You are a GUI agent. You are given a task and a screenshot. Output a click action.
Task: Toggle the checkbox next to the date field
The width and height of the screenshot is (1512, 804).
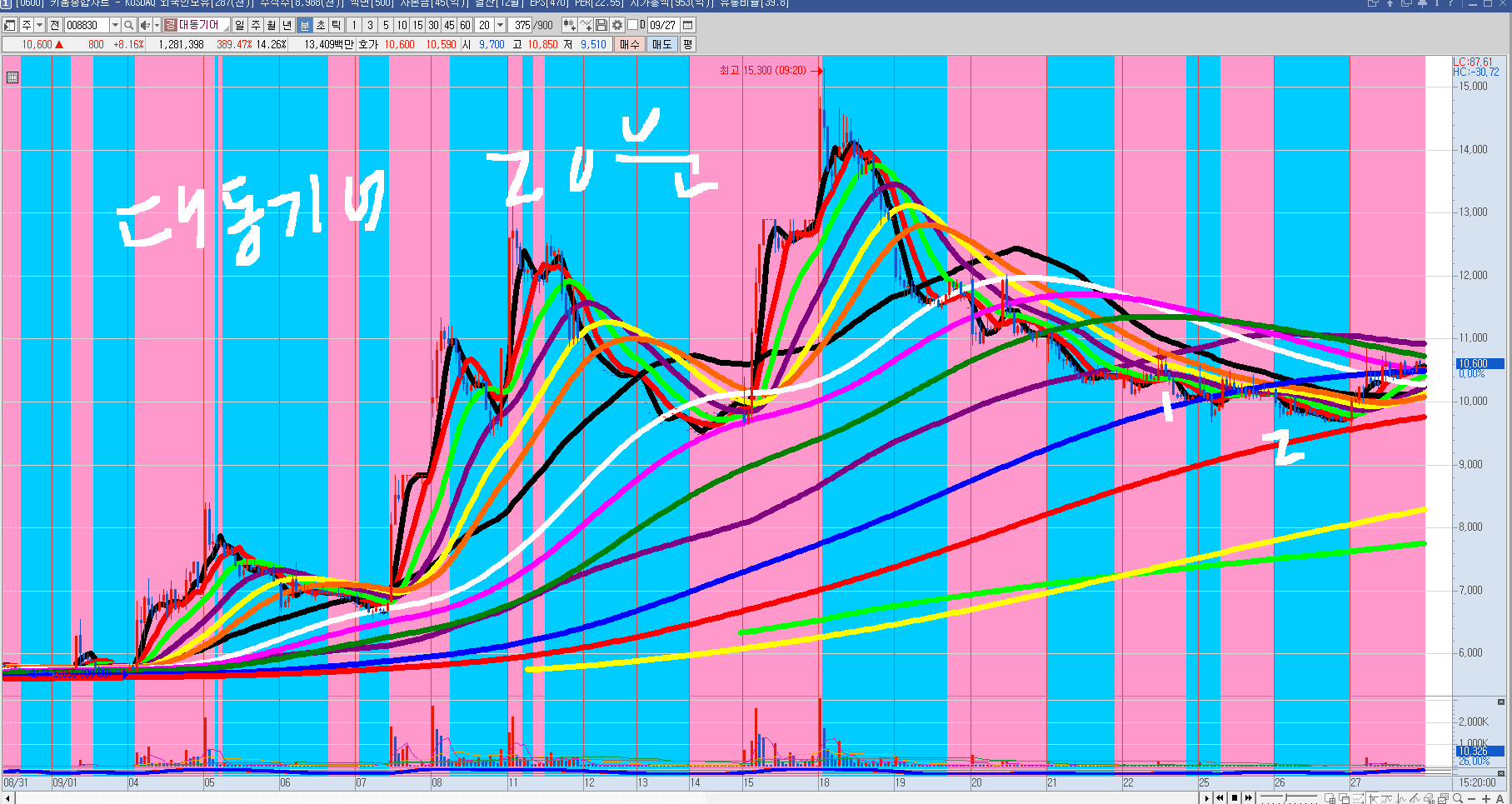632,25
